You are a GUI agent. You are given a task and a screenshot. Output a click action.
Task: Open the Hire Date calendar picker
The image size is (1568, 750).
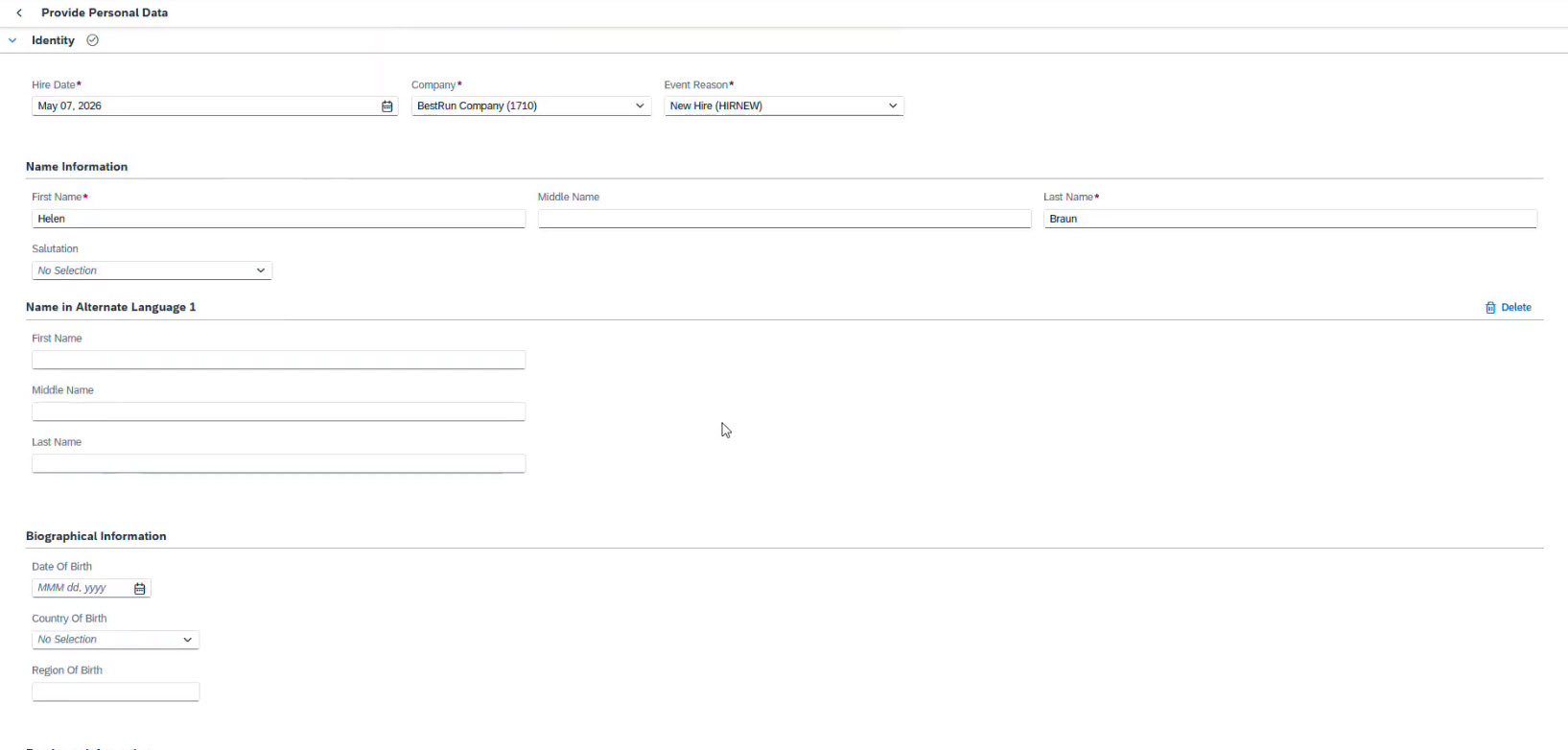point(387,106)
